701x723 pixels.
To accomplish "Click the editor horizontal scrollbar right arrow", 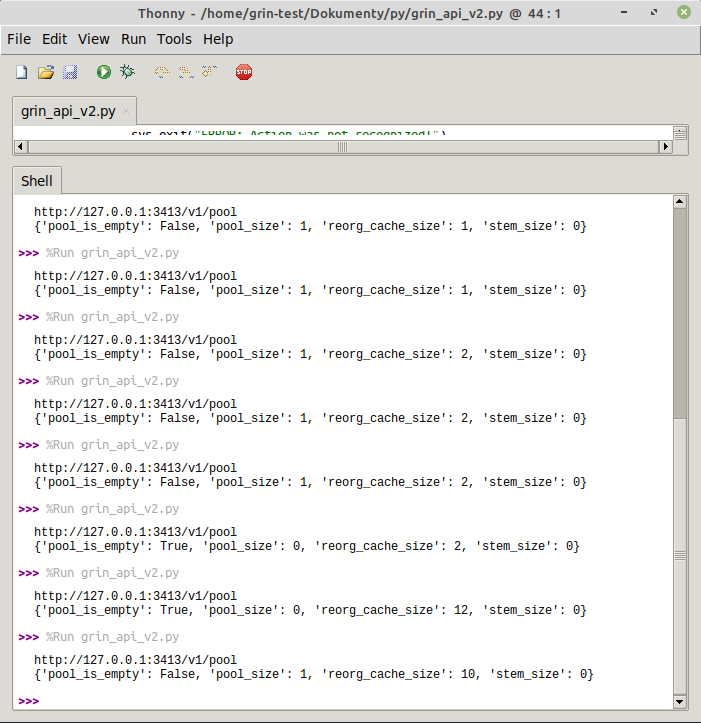I will click(665, 147).
